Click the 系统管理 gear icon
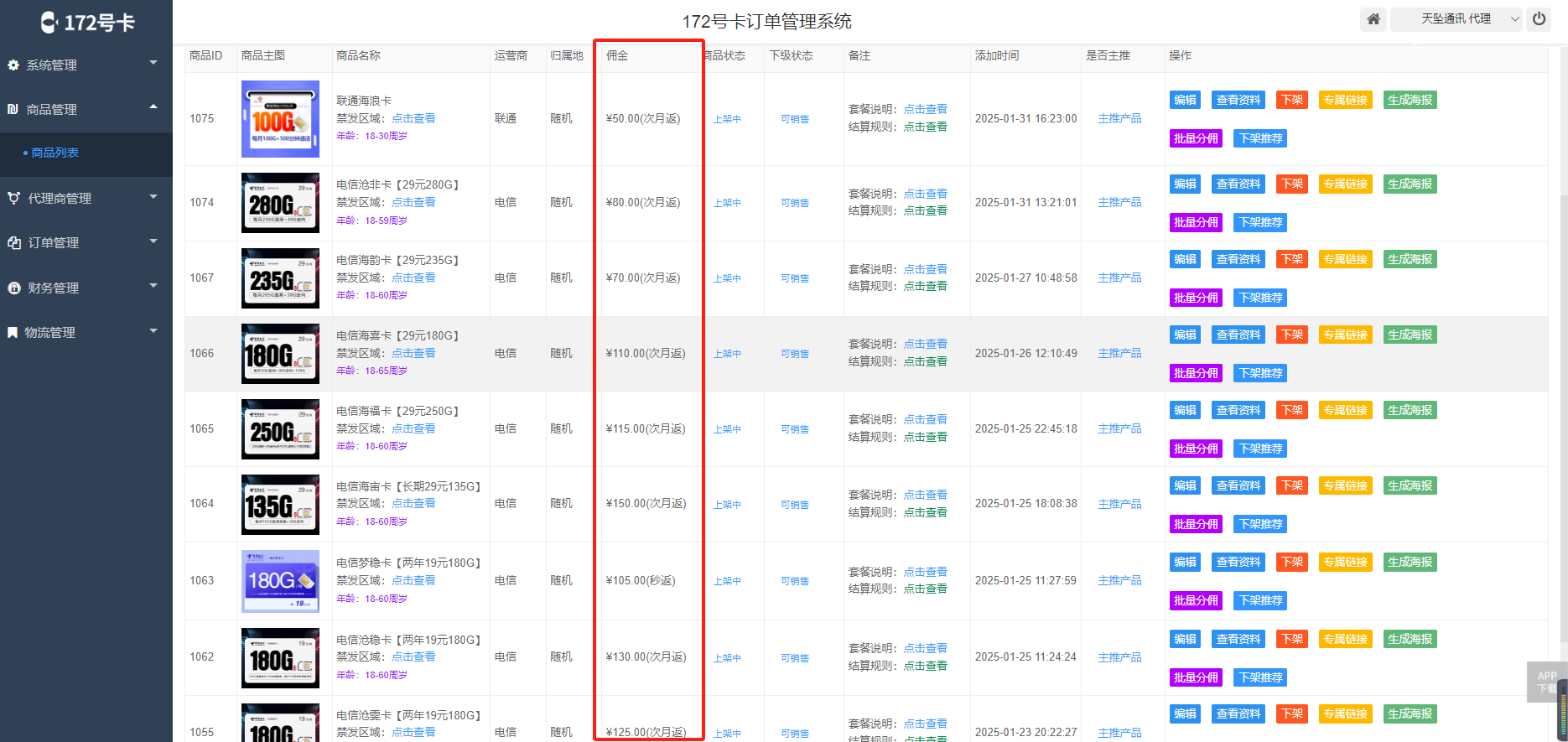 point(13,65)
